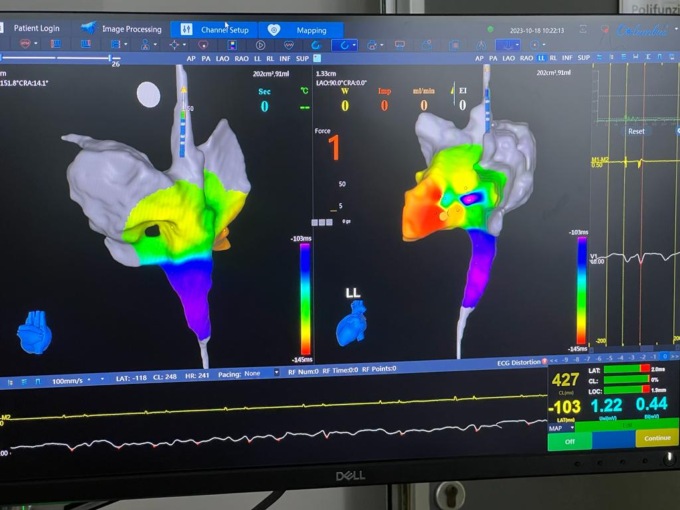Click the red-and-blue panel layout icon

tap(56, 44)
